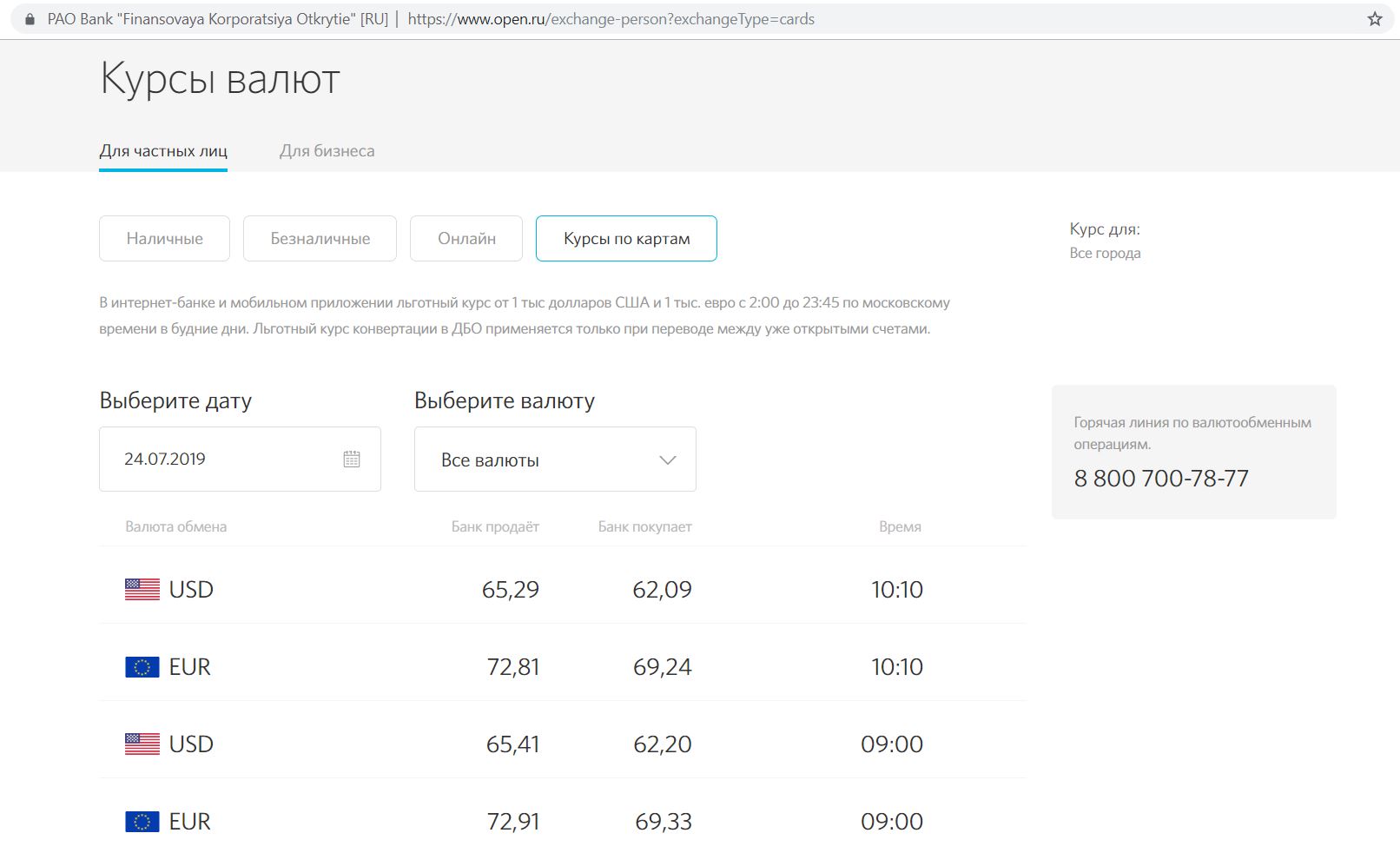Click the 'Курс для:' label
The width and height of the screenshot is (1400, 853).
1105,229
